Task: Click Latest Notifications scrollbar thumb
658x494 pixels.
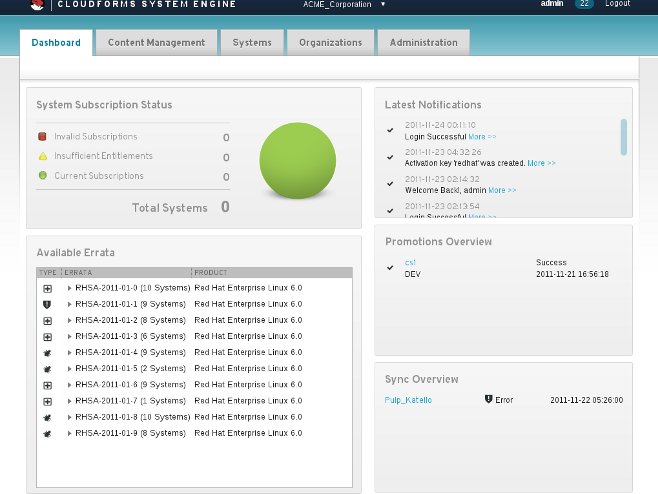Action: click(x=624, y=137)
